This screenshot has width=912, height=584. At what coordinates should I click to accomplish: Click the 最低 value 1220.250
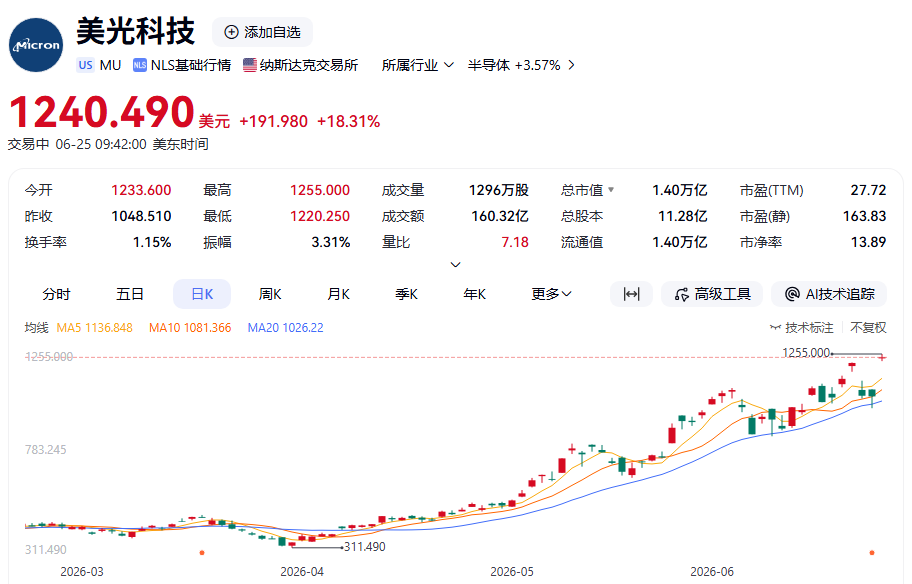tap(320, 216)
